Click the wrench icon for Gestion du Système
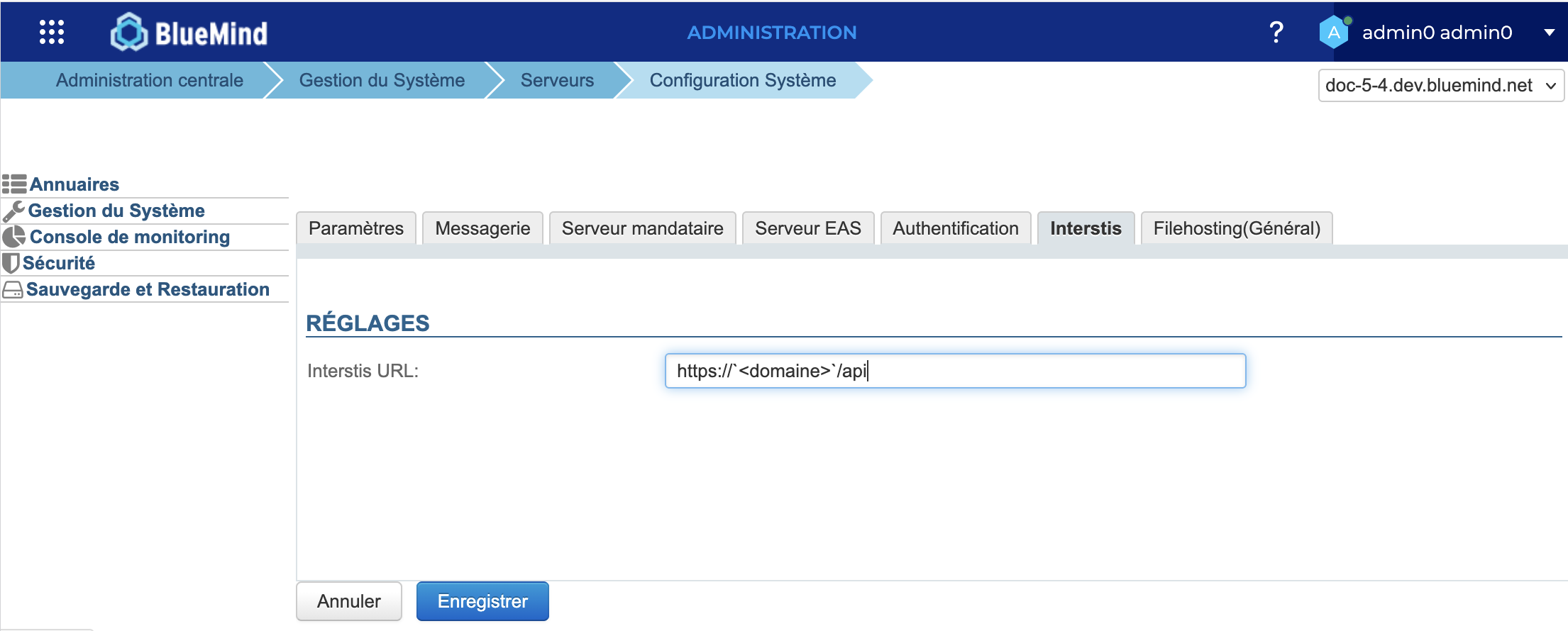This screenshot has height=631, width=1568. click(x=13, y=211)
